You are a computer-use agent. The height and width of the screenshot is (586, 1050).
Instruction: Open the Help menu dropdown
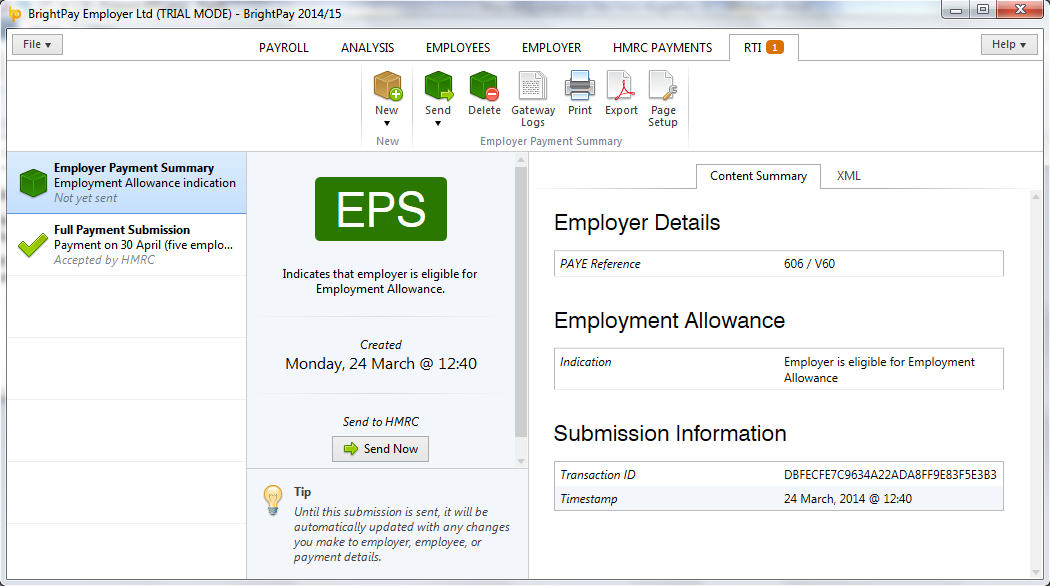pos(1008,44)
